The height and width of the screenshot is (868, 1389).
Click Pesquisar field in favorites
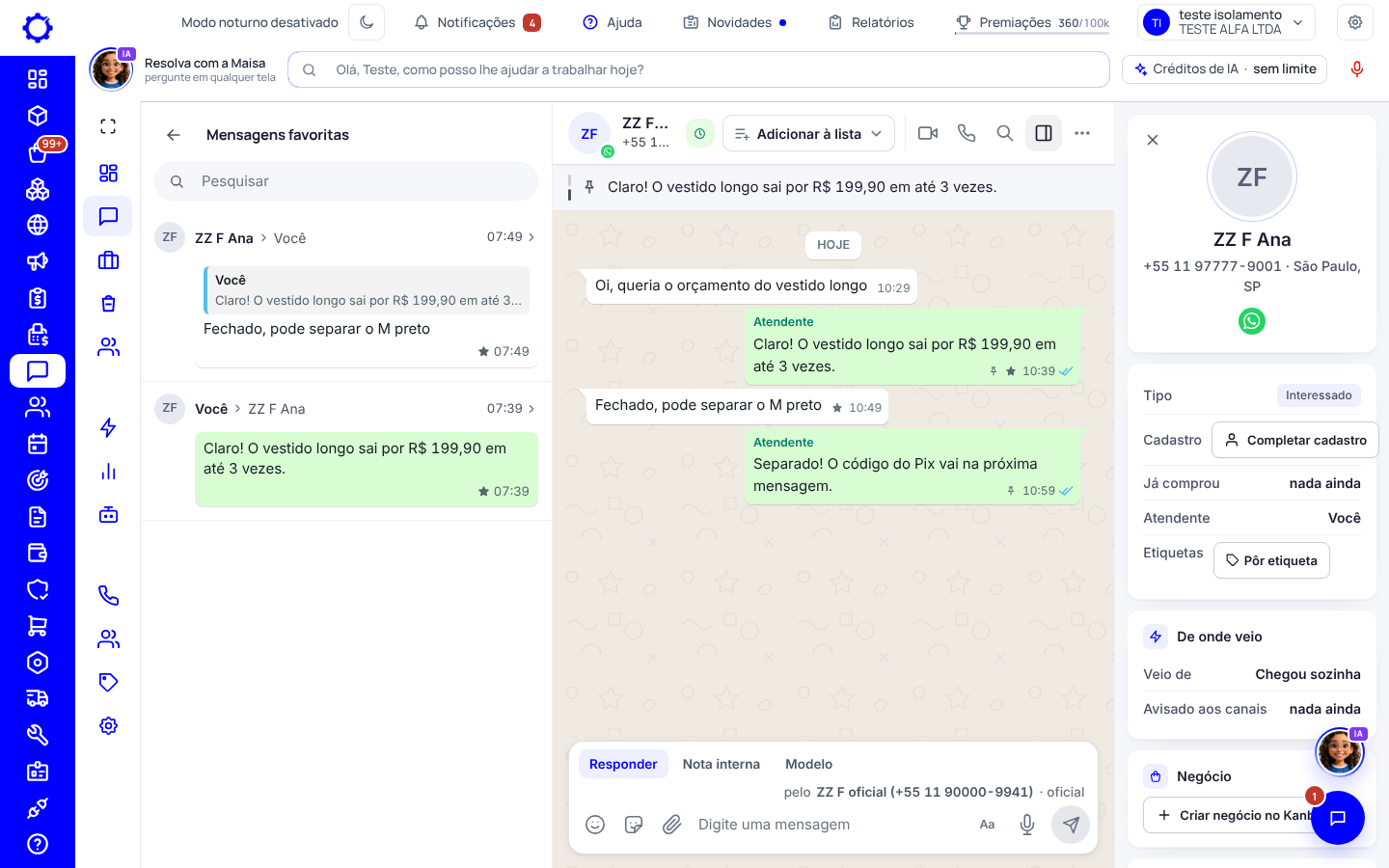(346, 181)
